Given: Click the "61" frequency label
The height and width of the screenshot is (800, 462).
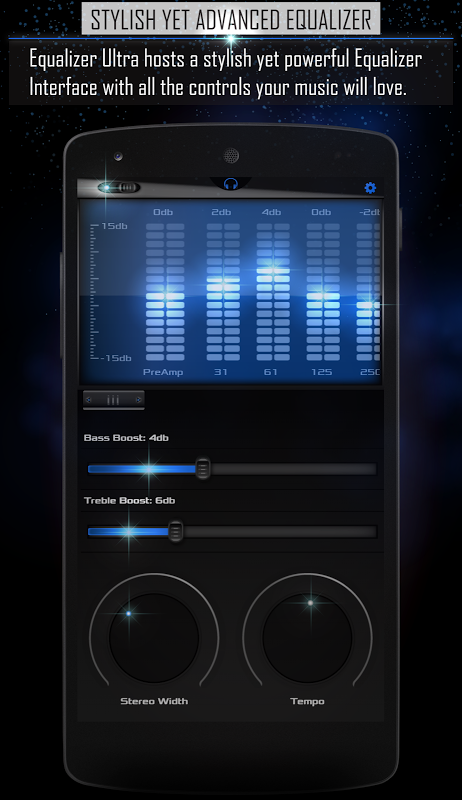Looking at the screenshot, I should (271, 372).
